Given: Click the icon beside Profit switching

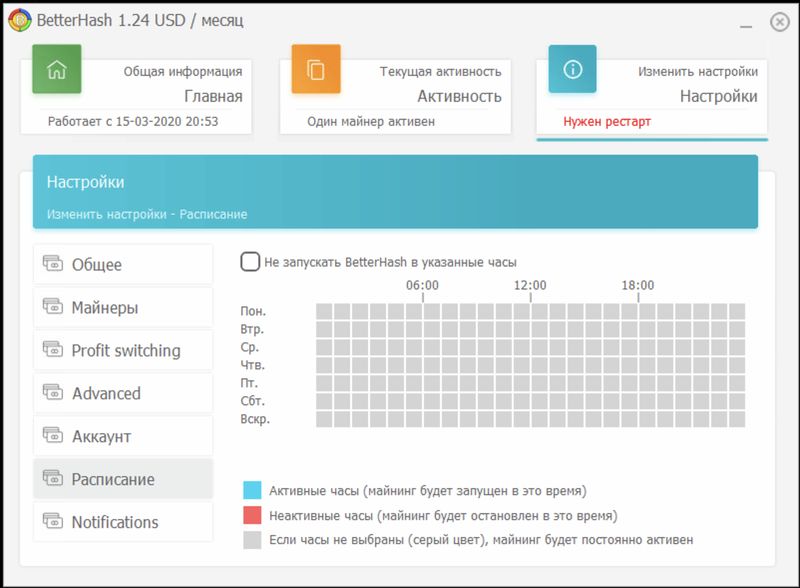Looking at the screenshot, I should point(53,350).
